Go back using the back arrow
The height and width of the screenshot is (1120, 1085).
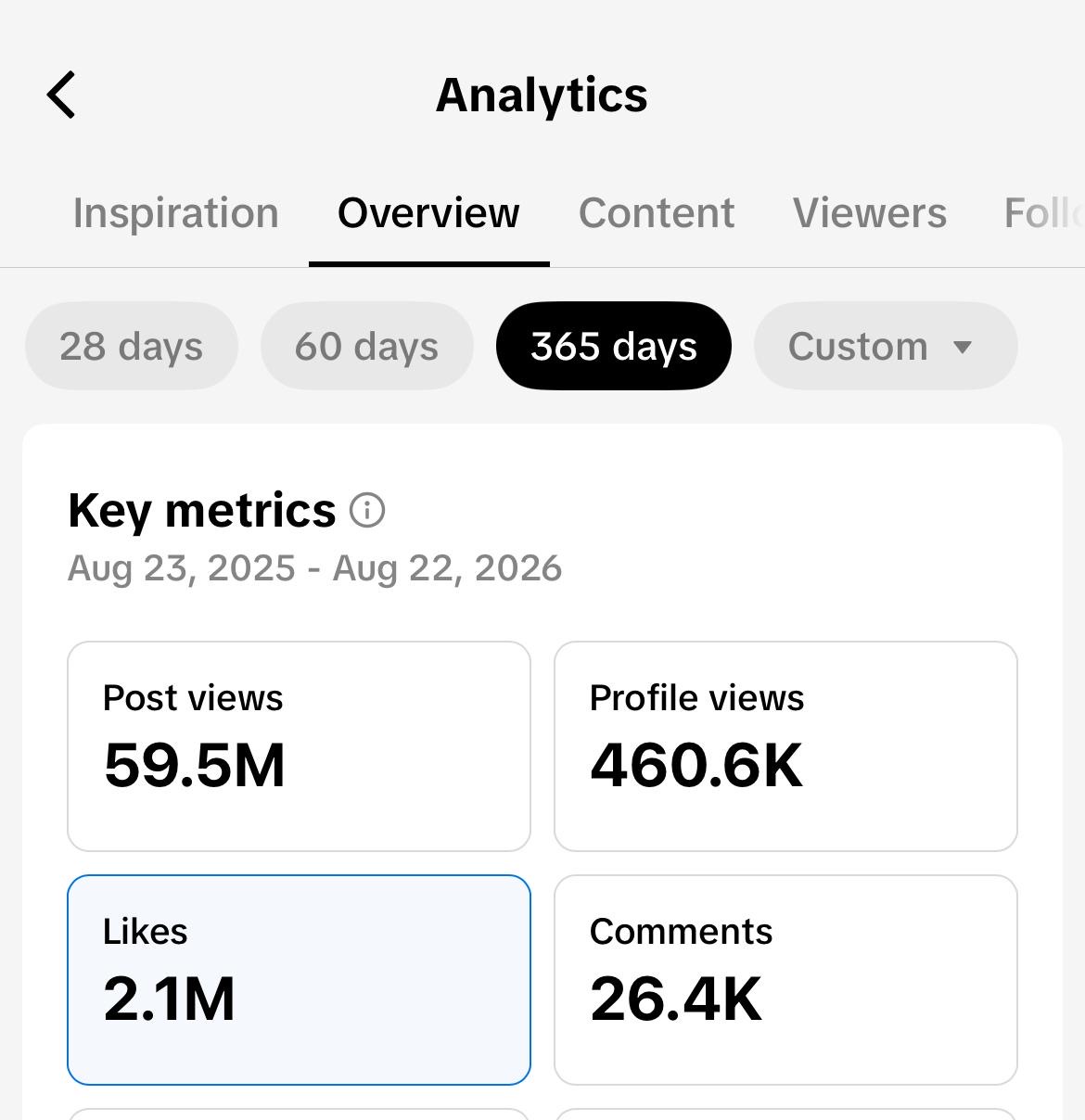tap(61, 95)
